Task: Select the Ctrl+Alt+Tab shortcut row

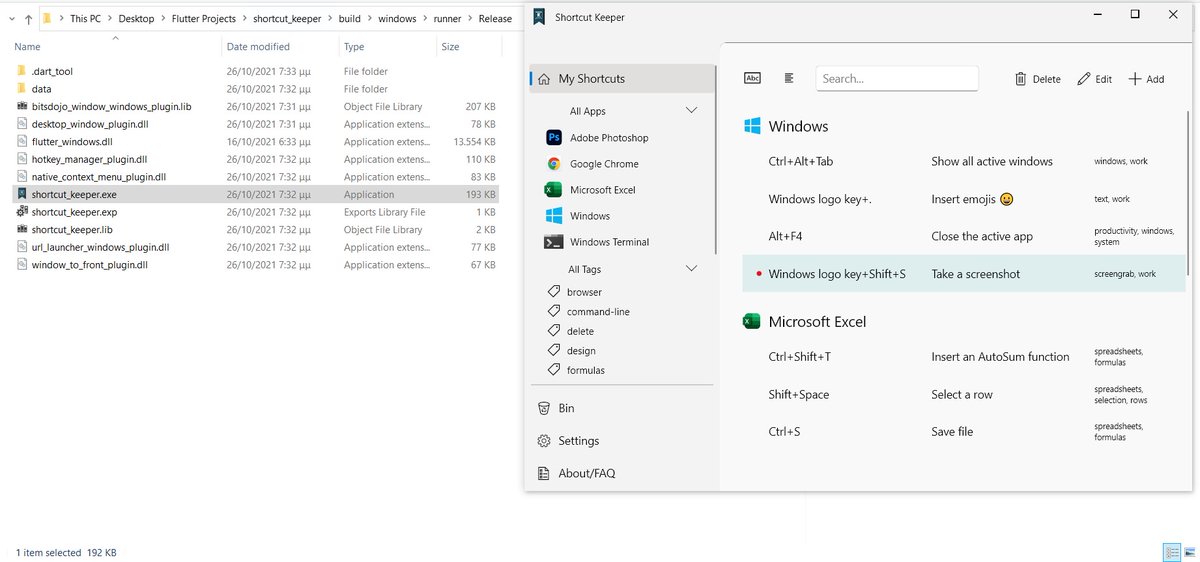Action: click(x=963, y=161)
